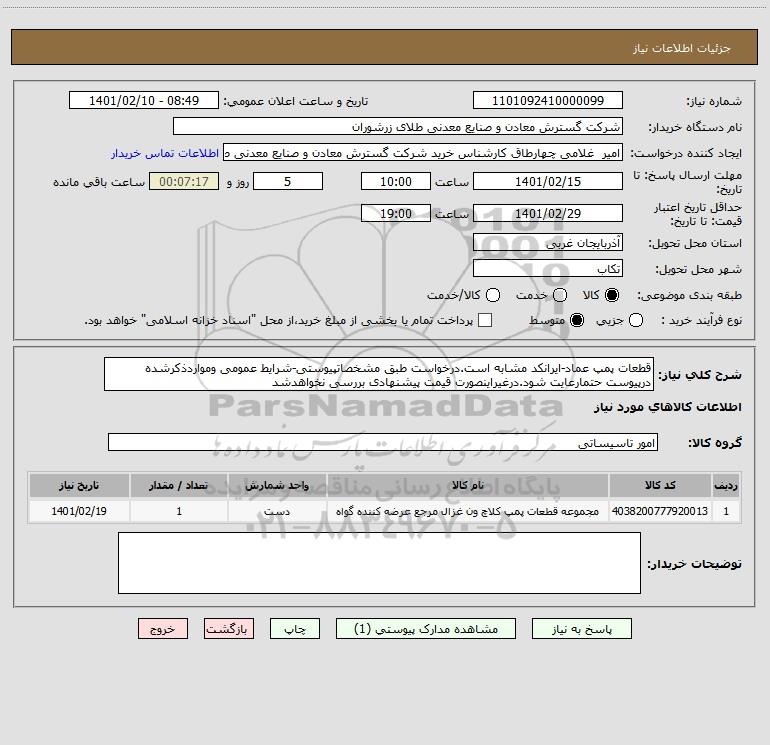Screen dimensions: 770x745
Task: Click the response deadline date 1401/02/15
Action: (x=548, y=181)
